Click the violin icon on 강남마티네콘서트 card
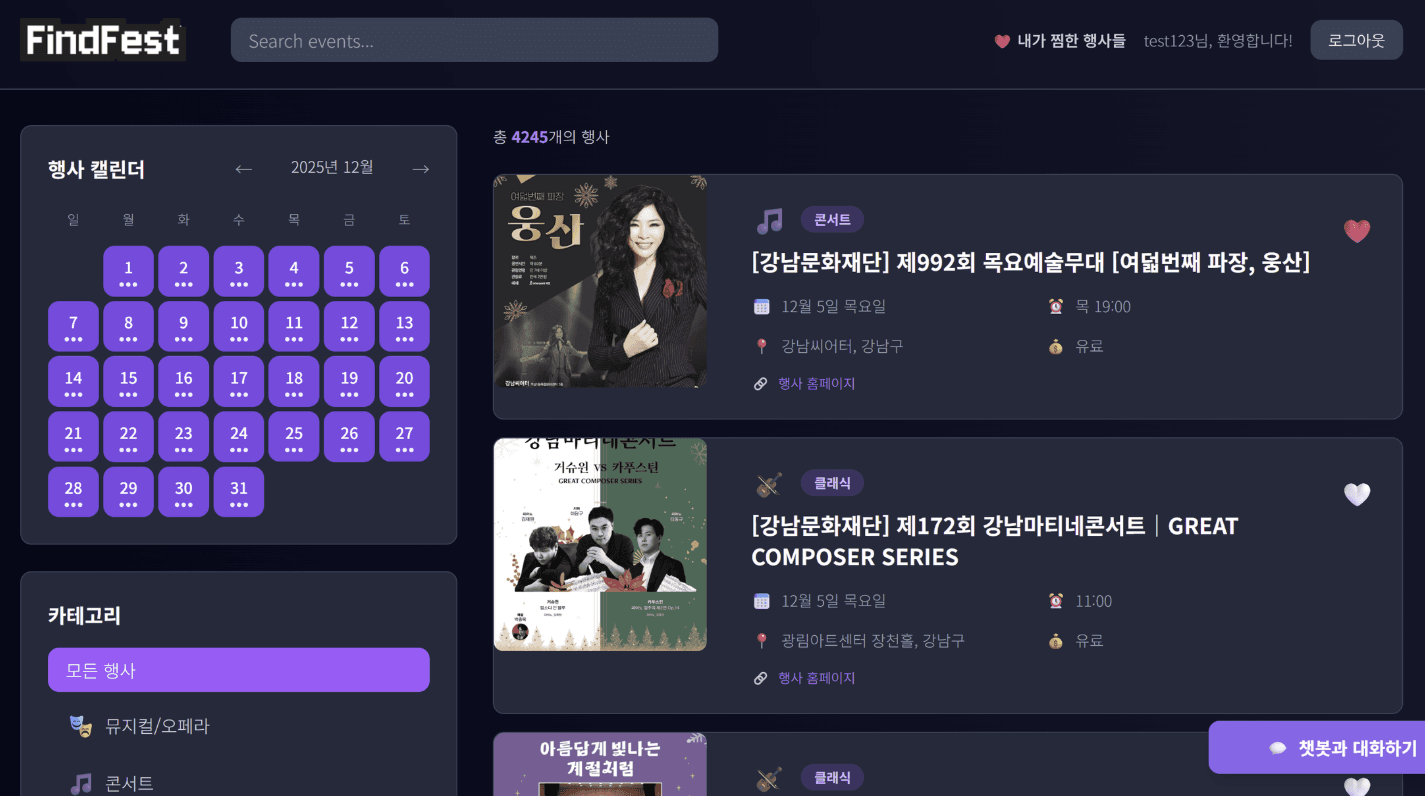This screenshot has width=1425, height=796. pos(769,485)
